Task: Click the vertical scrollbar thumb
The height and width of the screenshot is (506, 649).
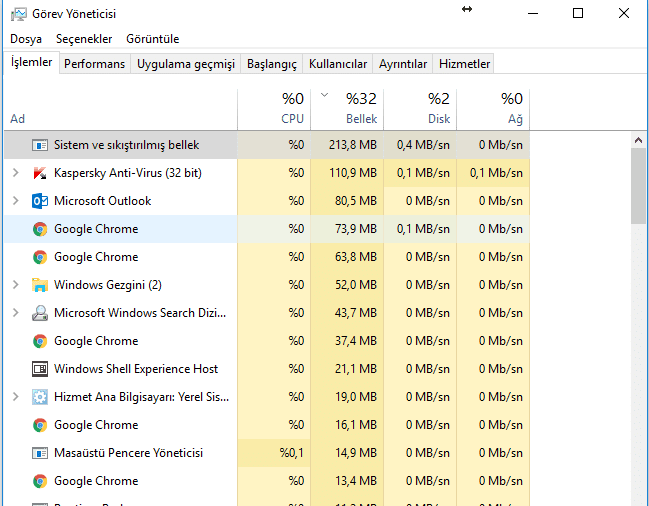Action: pos(638,186)
